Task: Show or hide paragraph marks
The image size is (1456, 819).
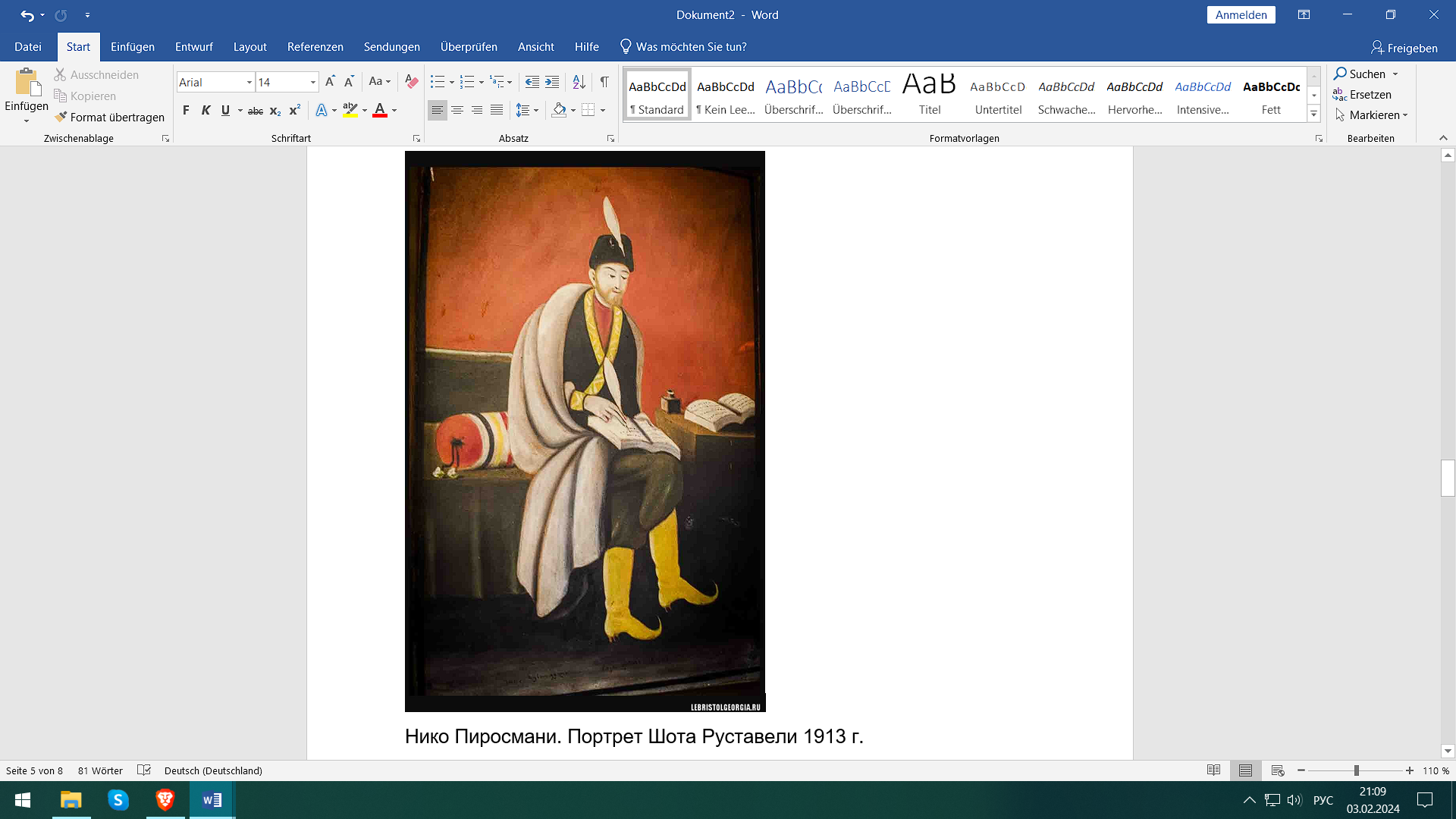Action: (604, 82)
